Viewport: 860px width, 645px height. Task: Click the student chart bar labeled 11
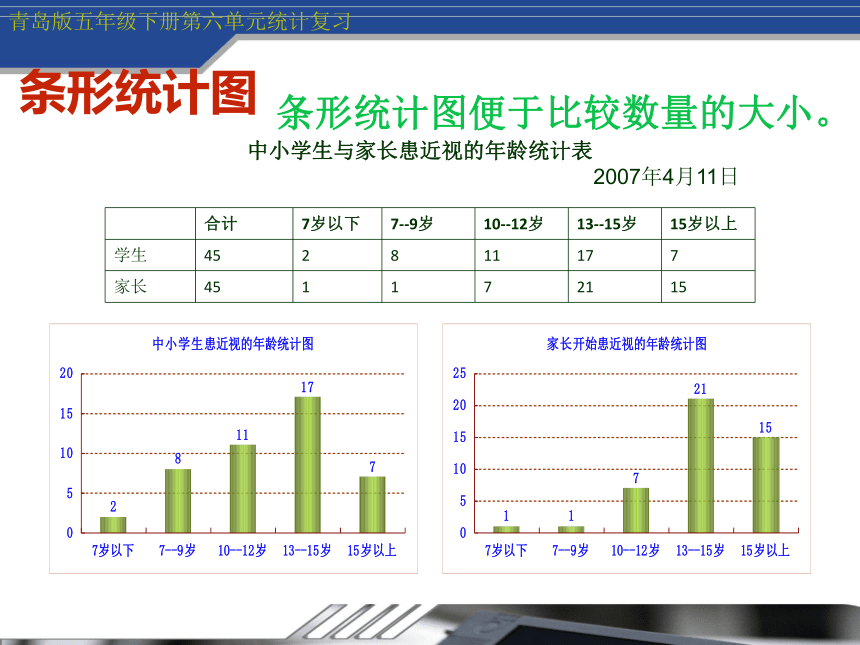pos(242,489)
